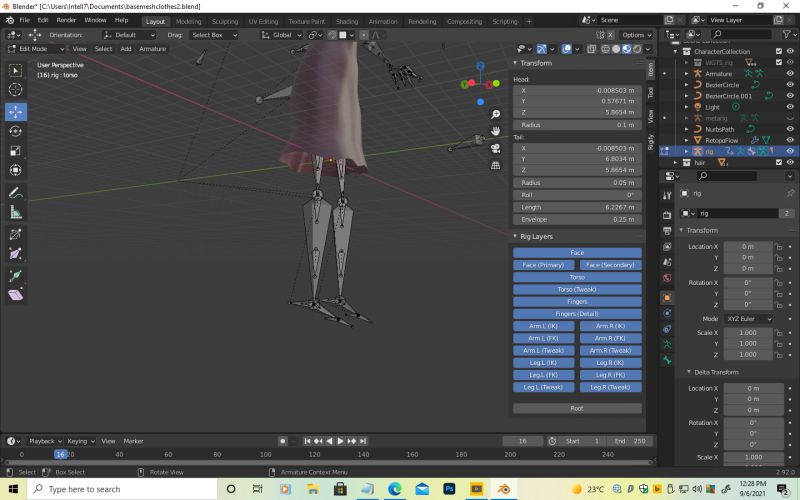
Task: Open XYZ Euler rotation mode dropdown
Action: 748,319
